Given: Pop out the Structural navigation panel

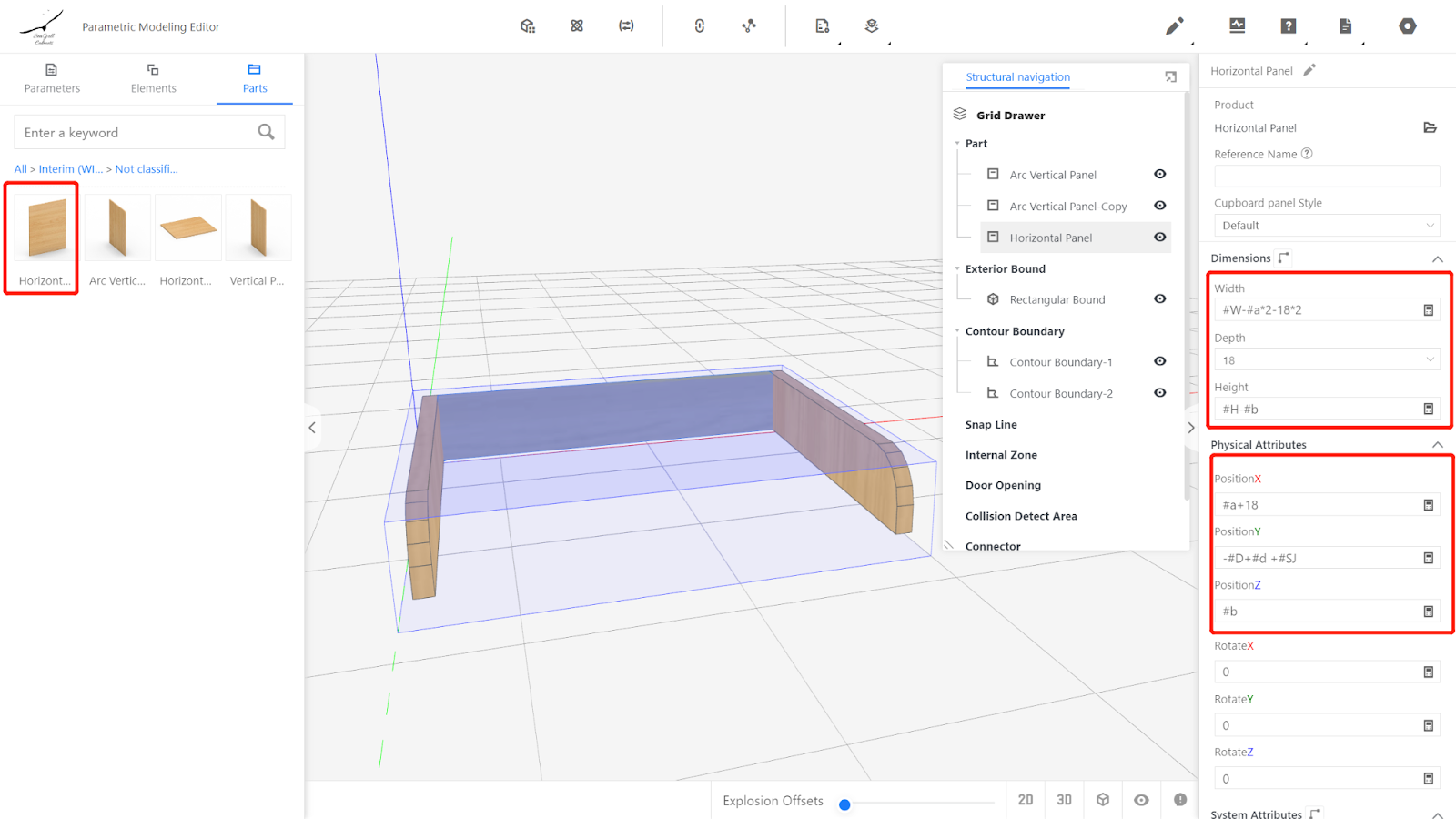Looking at the screenshot, I should (1170, 77).
